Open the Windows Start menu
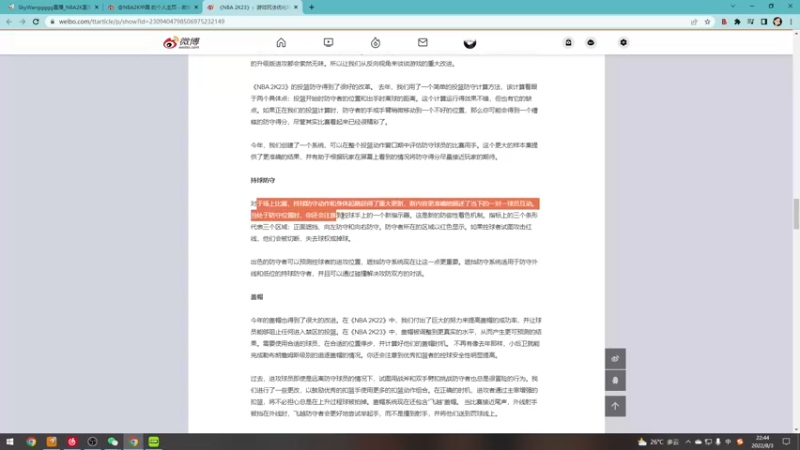This screenshot has height=450, width=800. coord(10,442)
